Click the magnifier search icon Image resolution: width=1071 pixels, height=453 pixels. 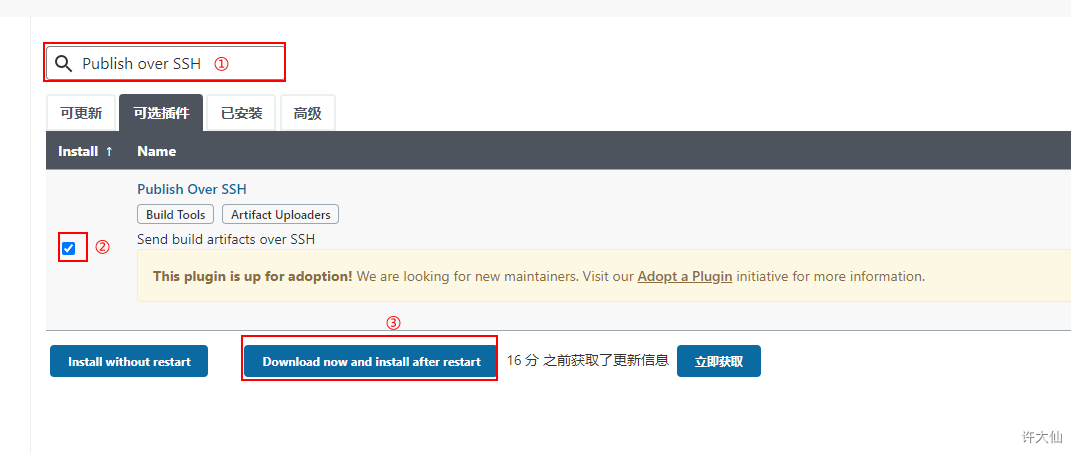pyautogui.click(x=64, y=64)
